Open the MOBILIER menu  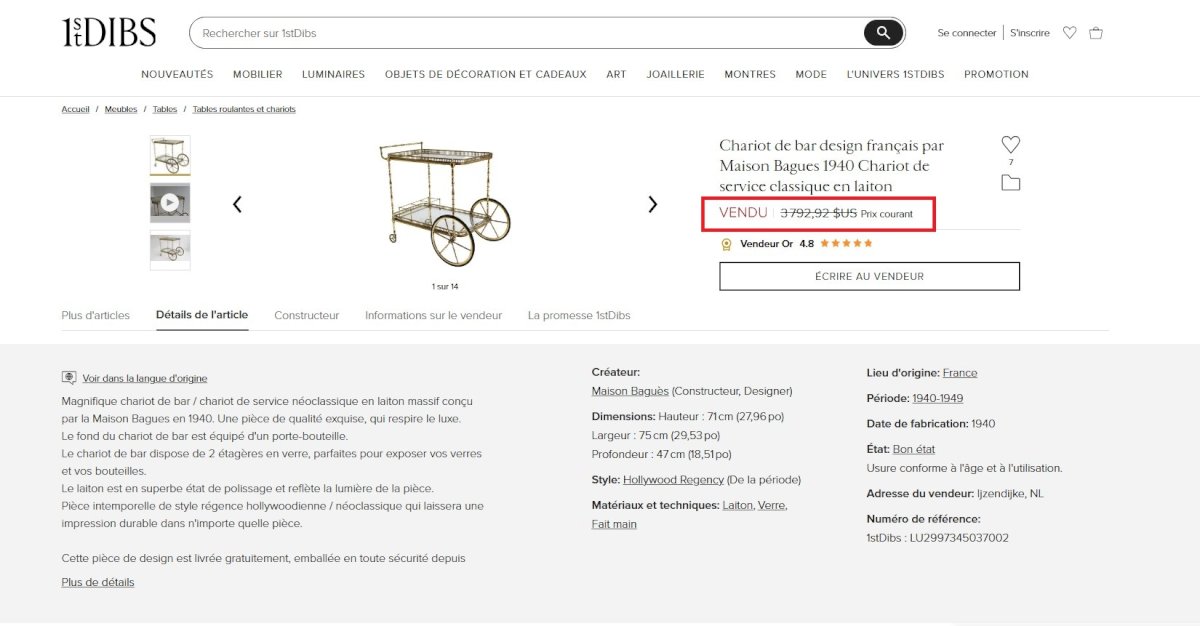click(258, 74)
